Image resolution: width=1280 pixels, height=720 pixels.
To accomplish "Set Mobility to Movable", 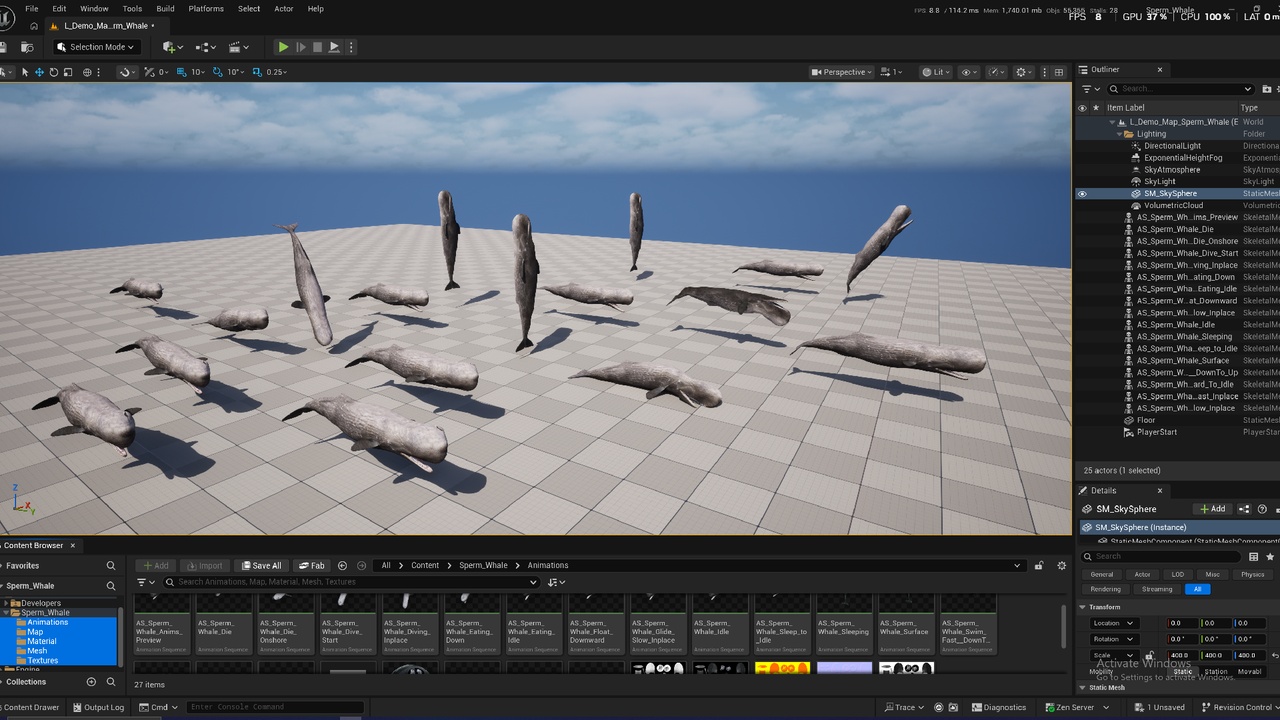I will point(1250,672).
